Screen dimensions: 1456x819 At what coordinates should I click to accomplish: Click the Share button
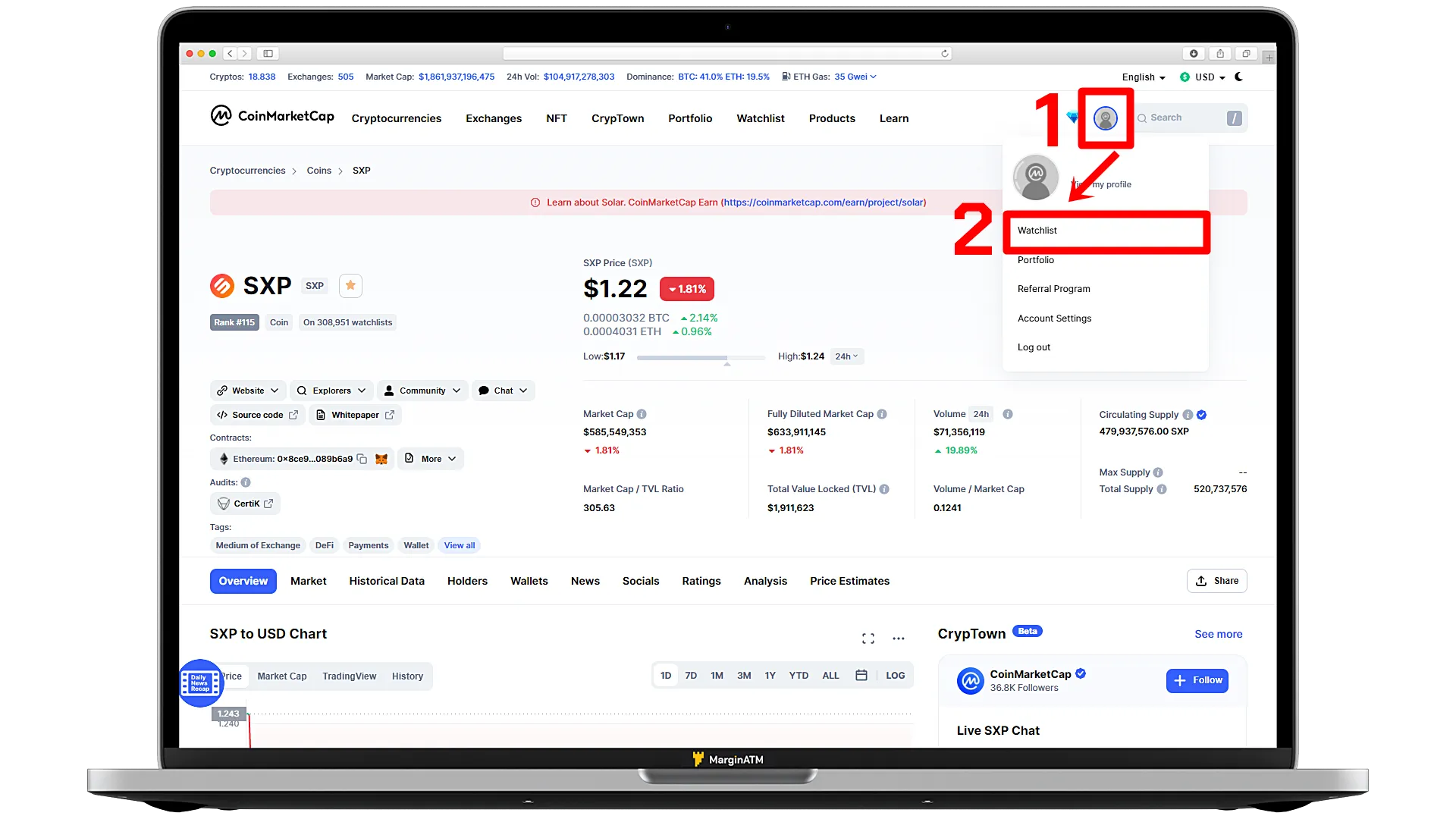tap(1216, 581)
